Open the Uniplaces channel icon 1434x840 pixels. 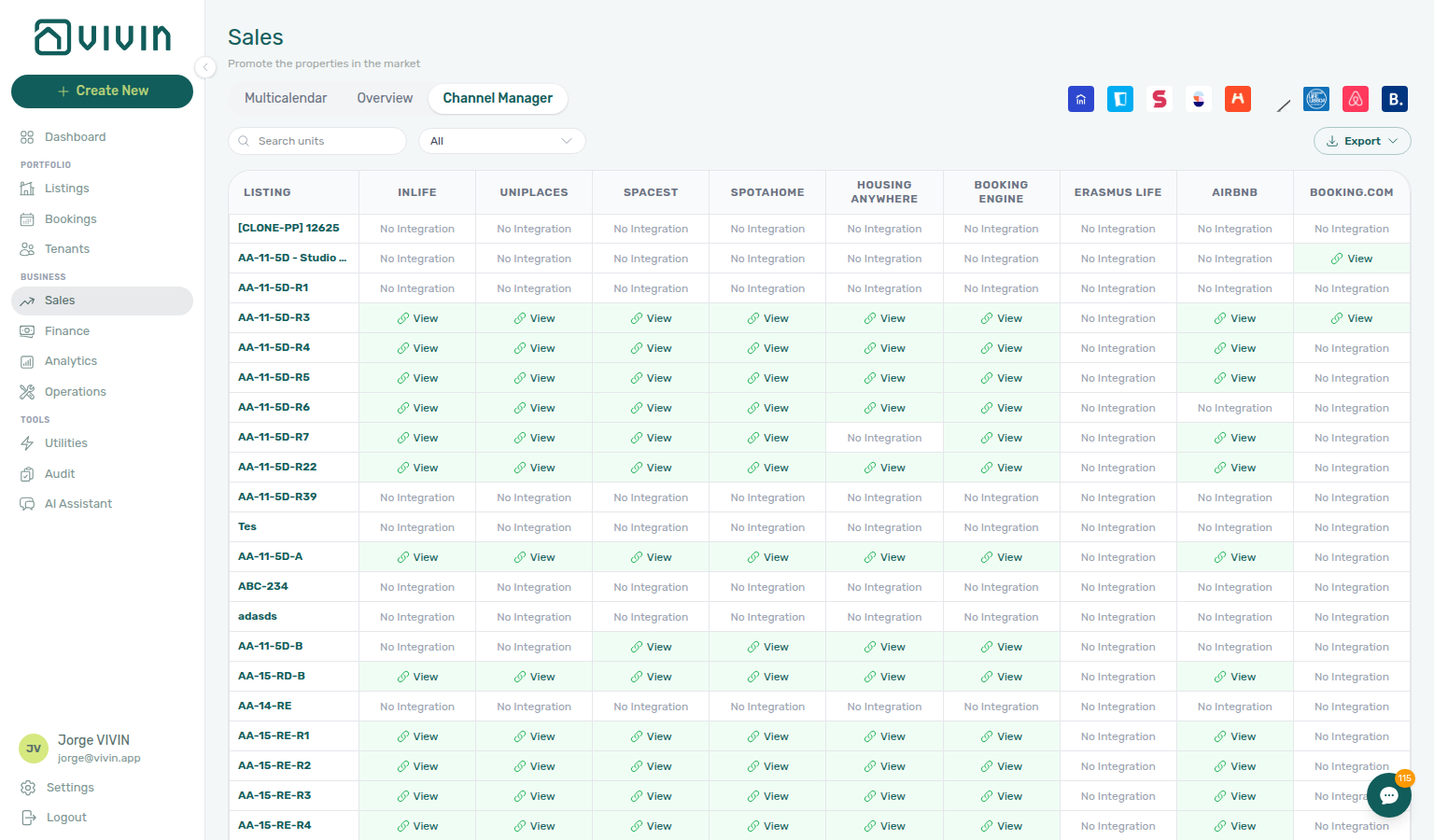[x=1120, y=99]
